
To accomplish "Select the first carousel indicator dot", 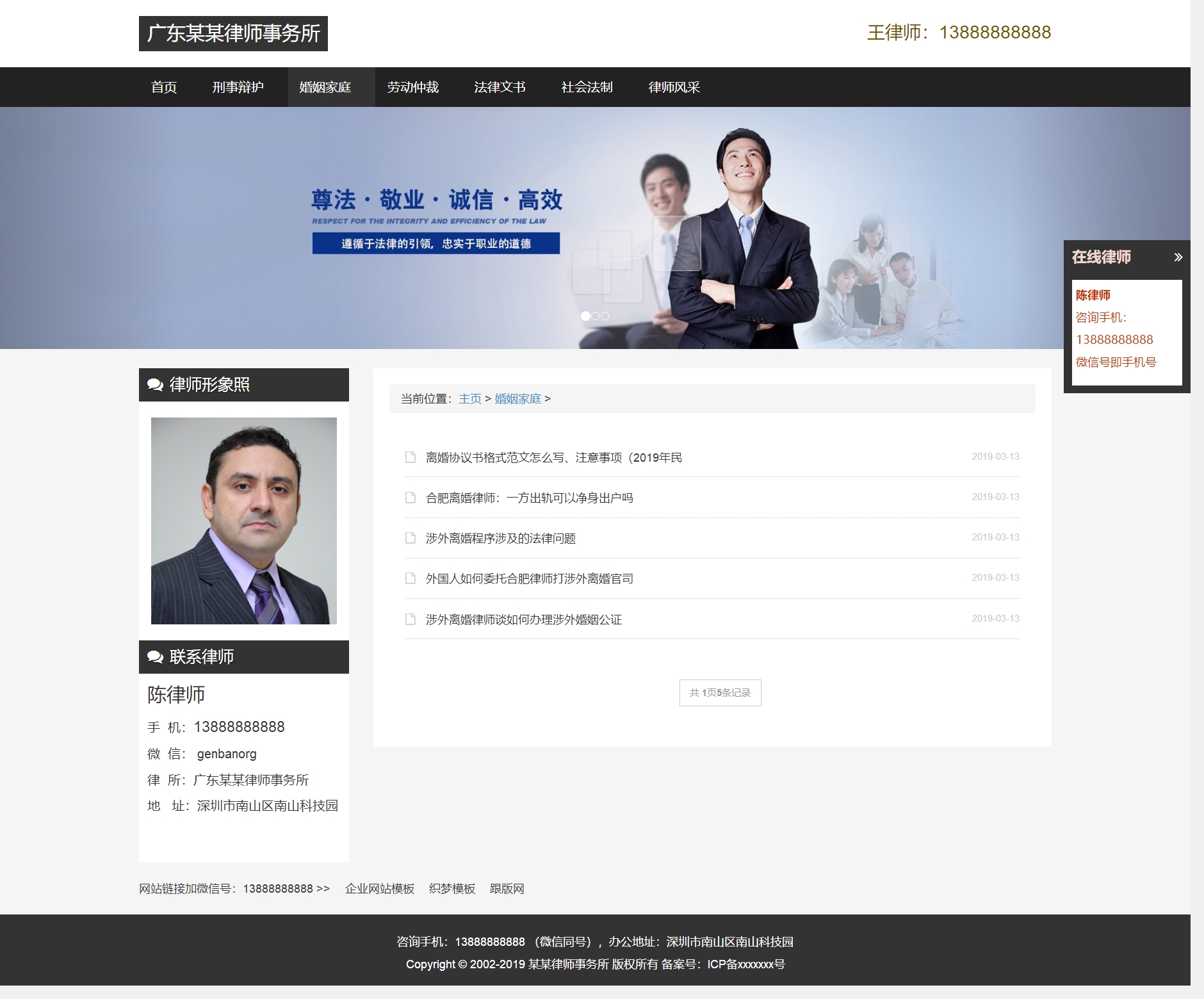I will [585, 315].
